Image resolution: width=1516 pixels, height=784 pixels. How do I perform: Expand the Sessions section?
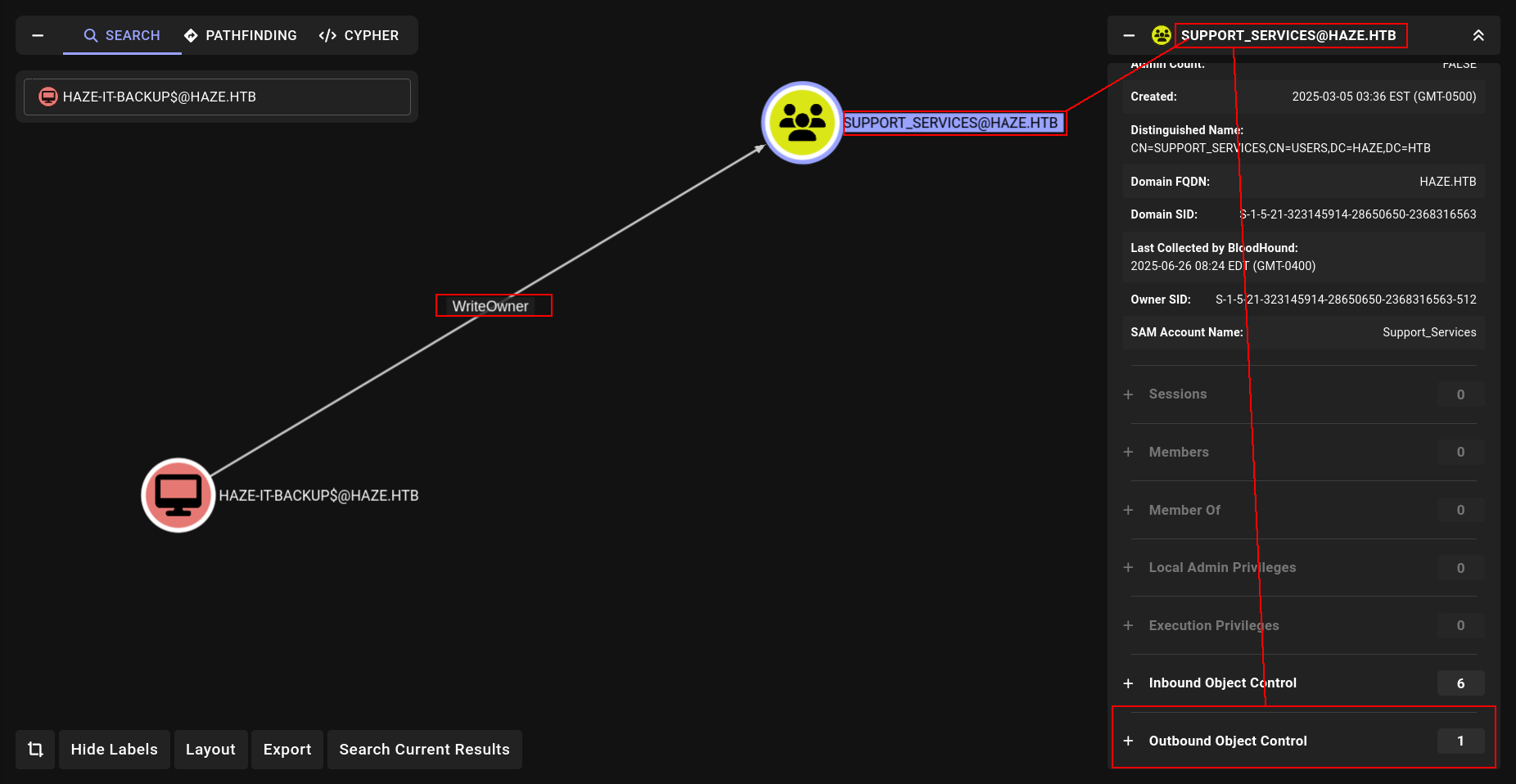(x=1304, y=394)
